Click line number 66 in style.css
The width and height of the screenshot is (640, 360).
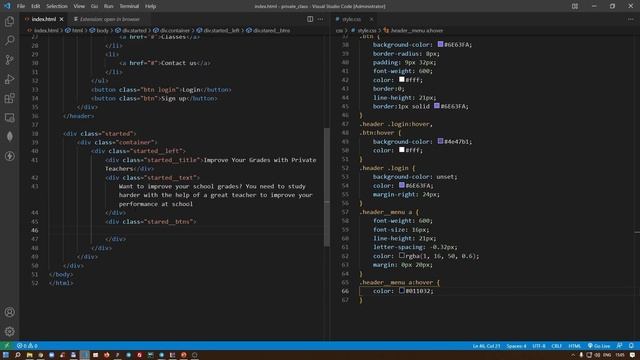(x=345, y=291)
